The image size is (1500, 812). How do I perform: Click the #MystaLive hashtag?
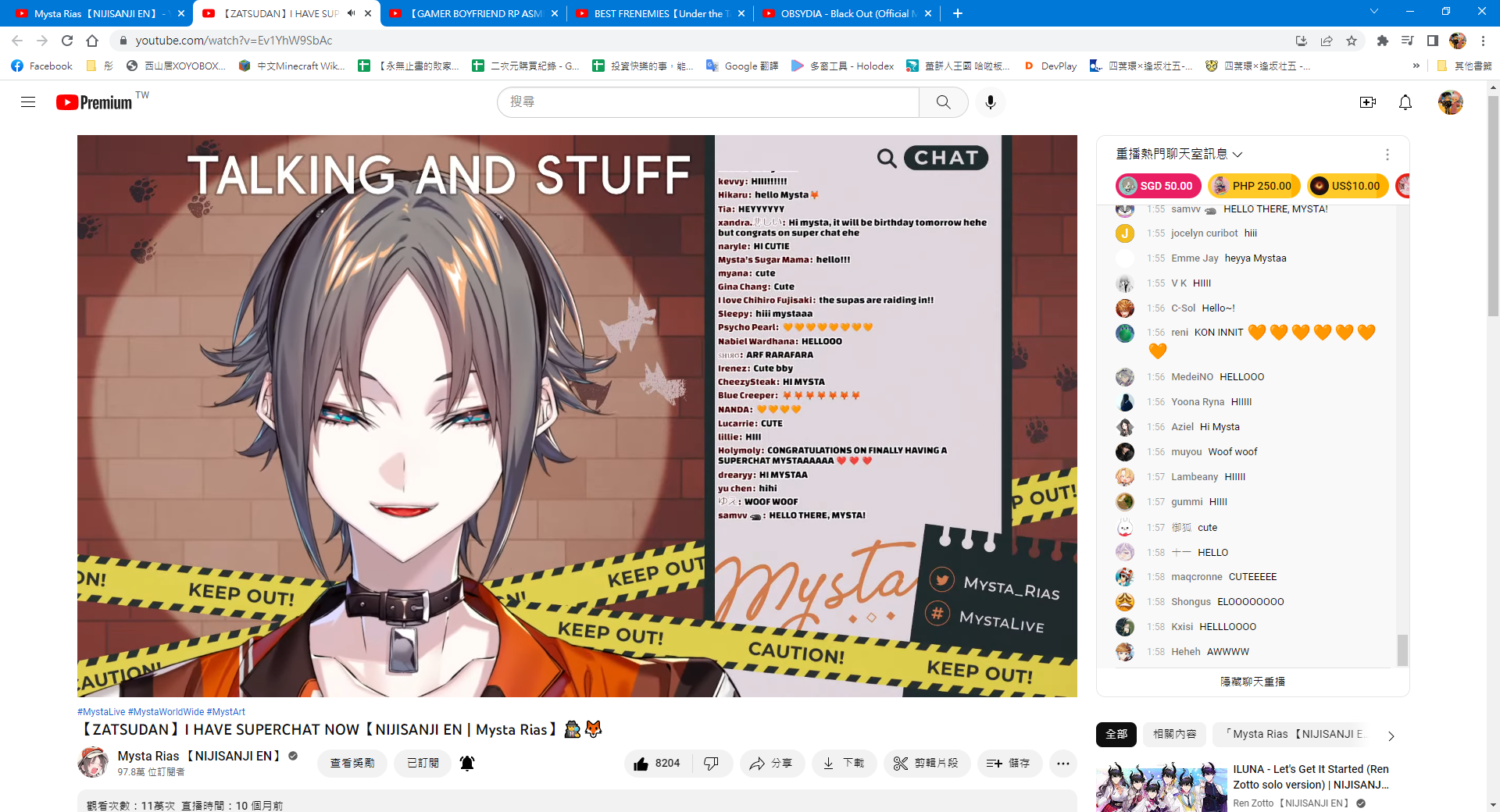[101, 712]
